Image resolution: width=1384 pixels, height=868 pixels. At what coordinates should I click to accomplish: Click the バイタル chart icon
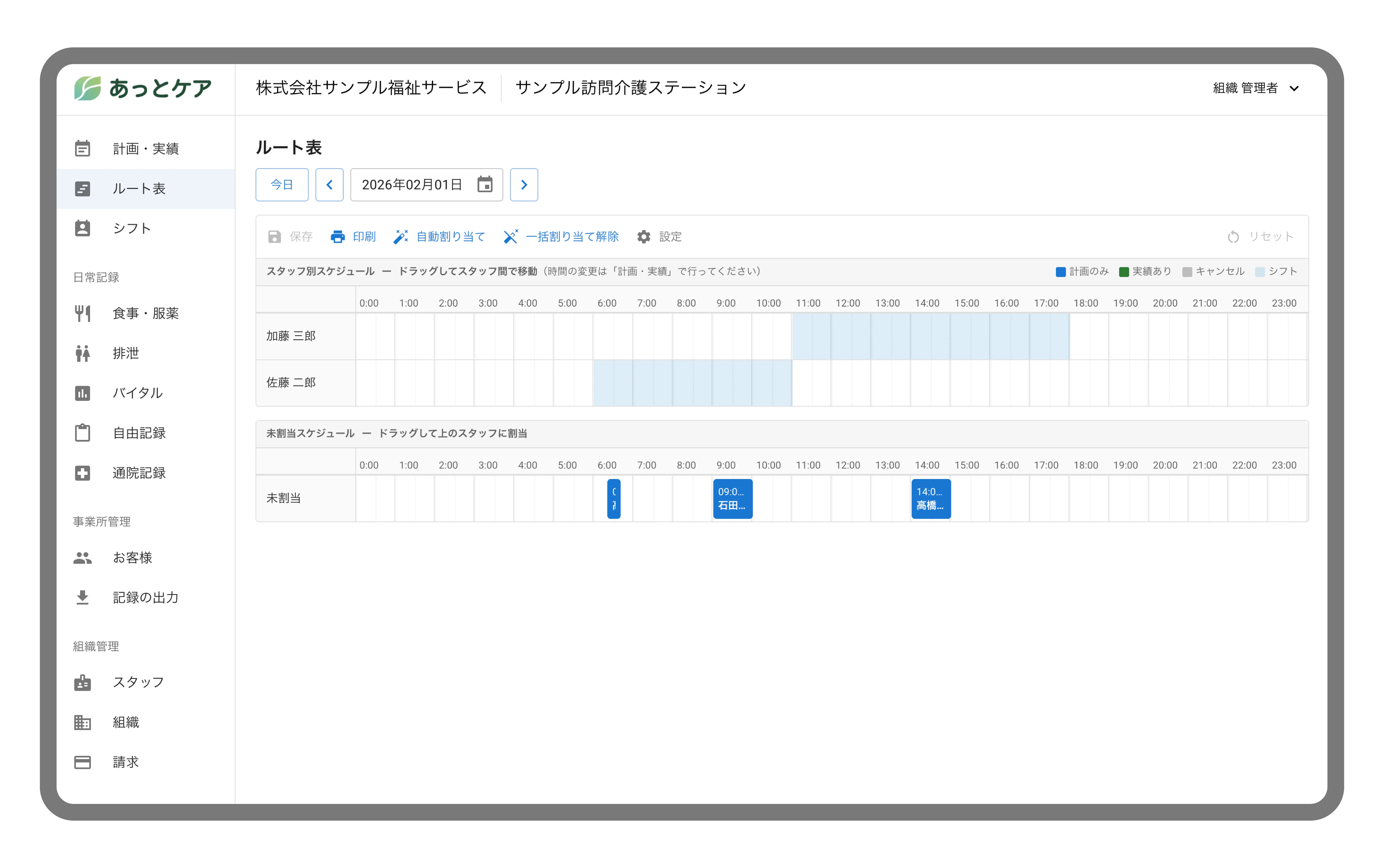(x=83, y=393)
